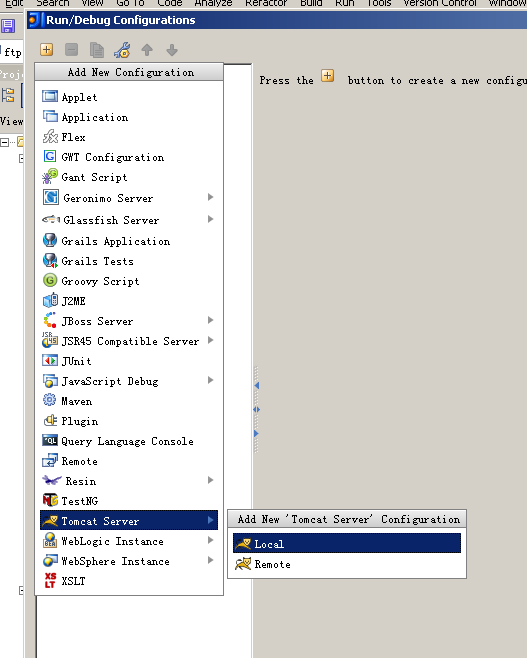Click the Add New Configuration plus icon
The height and width of the screenshot is (658, 527).
pyautogui.click(x=47, y=50)
